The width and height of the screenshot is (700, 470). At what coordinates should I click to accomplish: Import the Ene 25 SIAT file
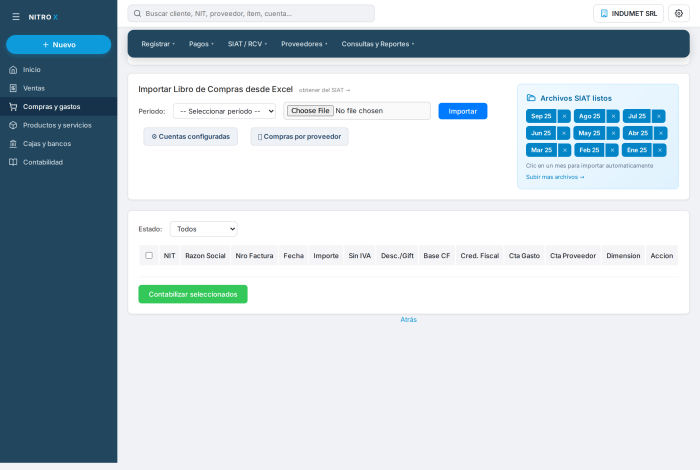(637, 150)
